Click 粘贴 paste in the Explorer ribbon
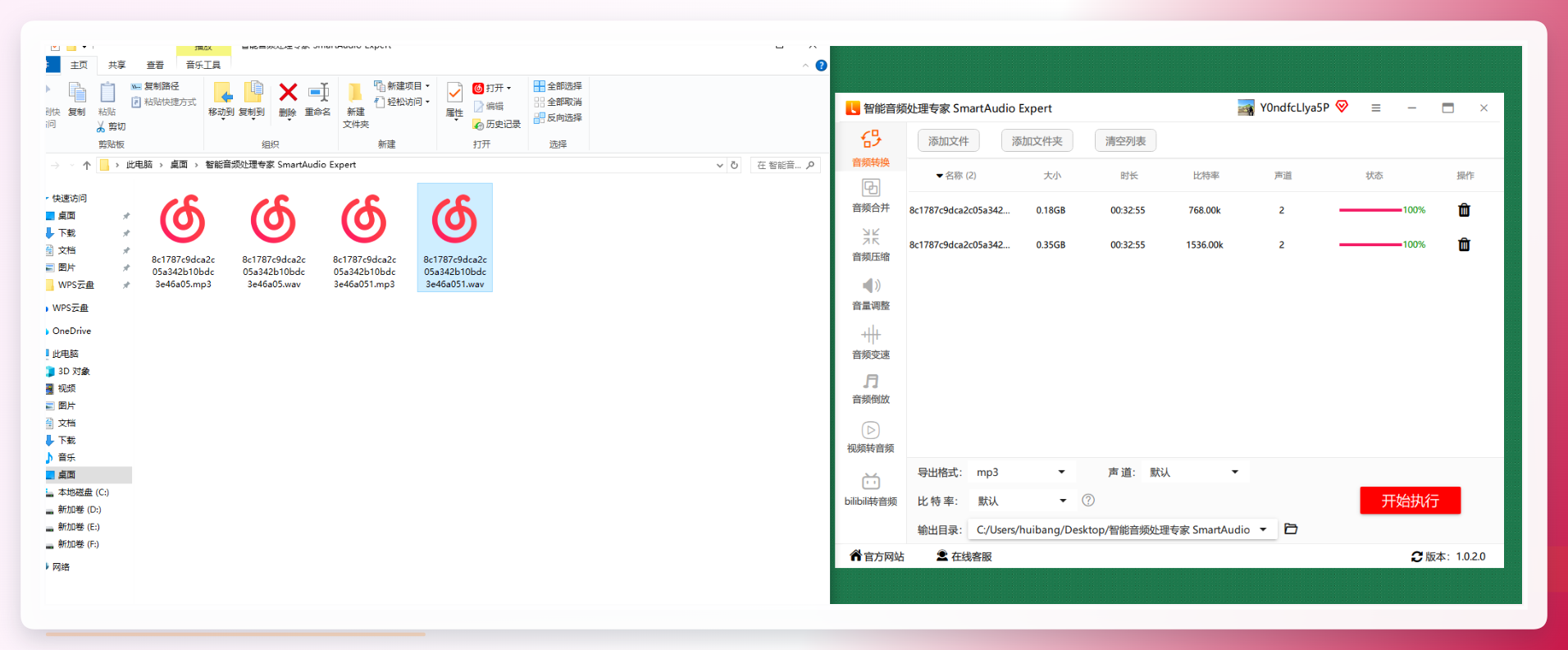The height and width of the screenshot is (650, 1568). (107, 100)
